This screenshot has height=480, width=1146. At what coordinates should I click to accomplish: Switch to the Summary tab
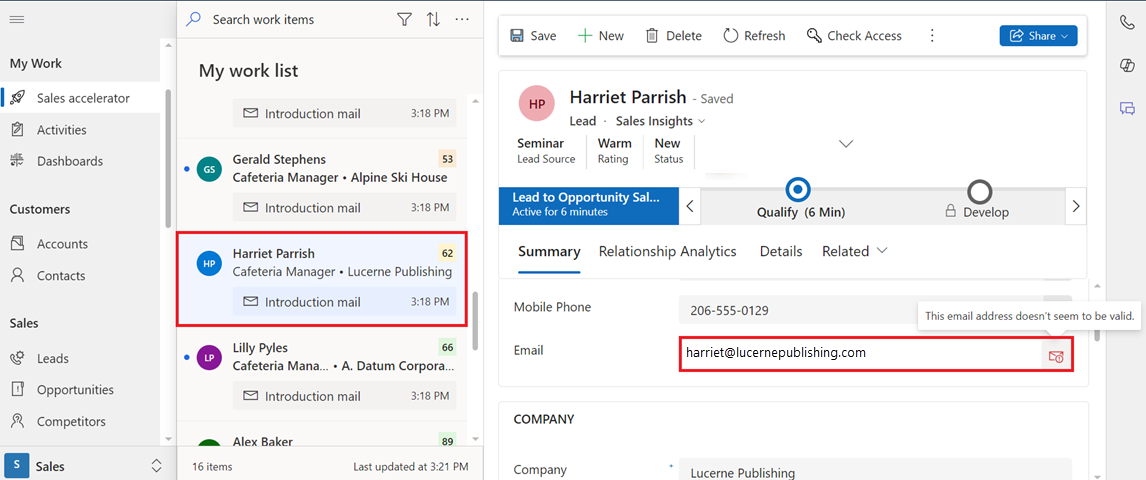(549, 251)
